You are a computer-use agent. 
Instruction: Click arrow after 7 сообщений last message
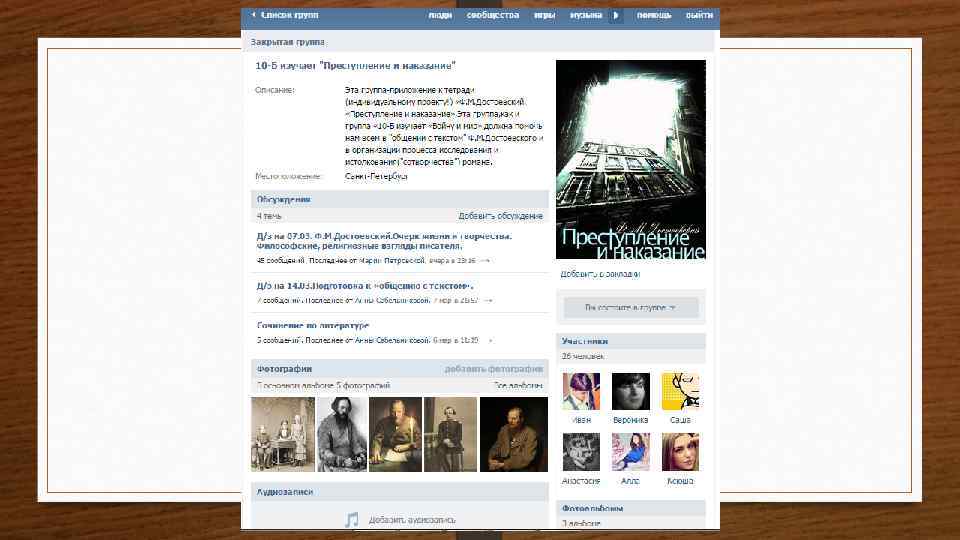(488, 301)
